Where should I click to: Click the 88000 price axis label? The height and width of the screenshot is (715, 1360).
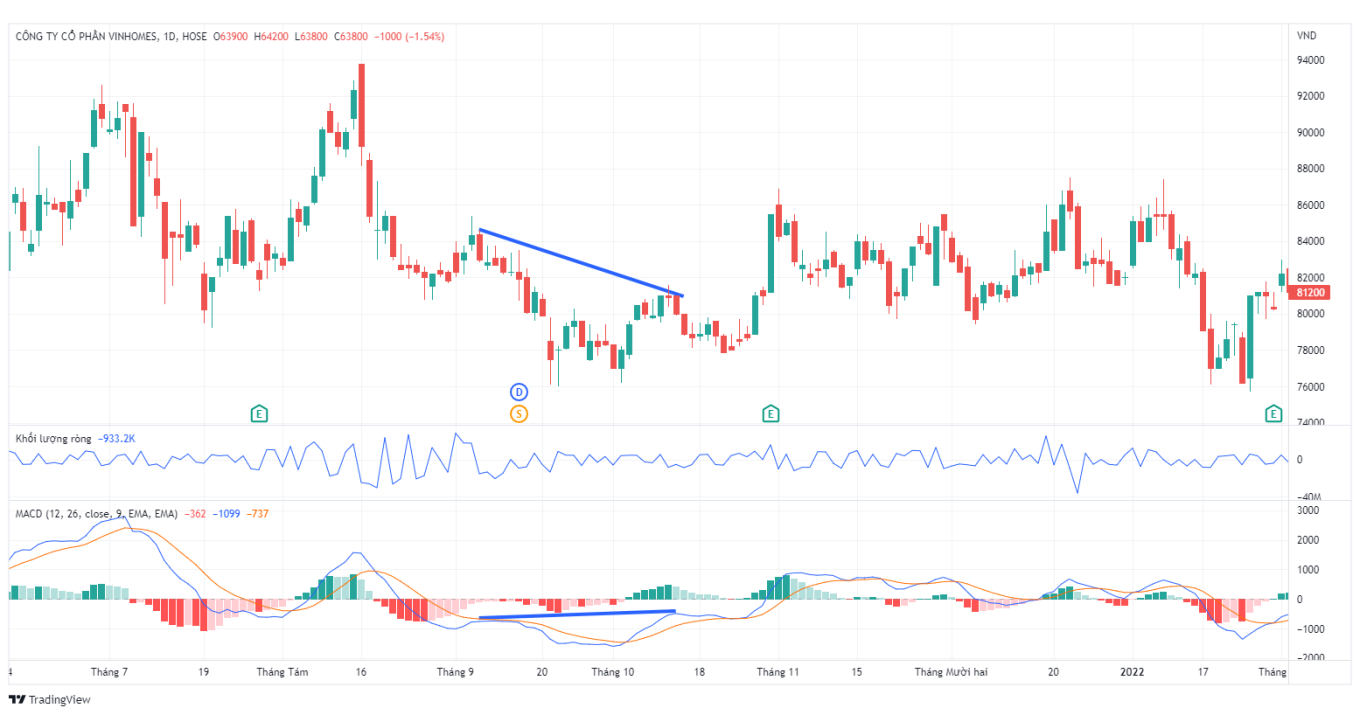coord(1311,169)
